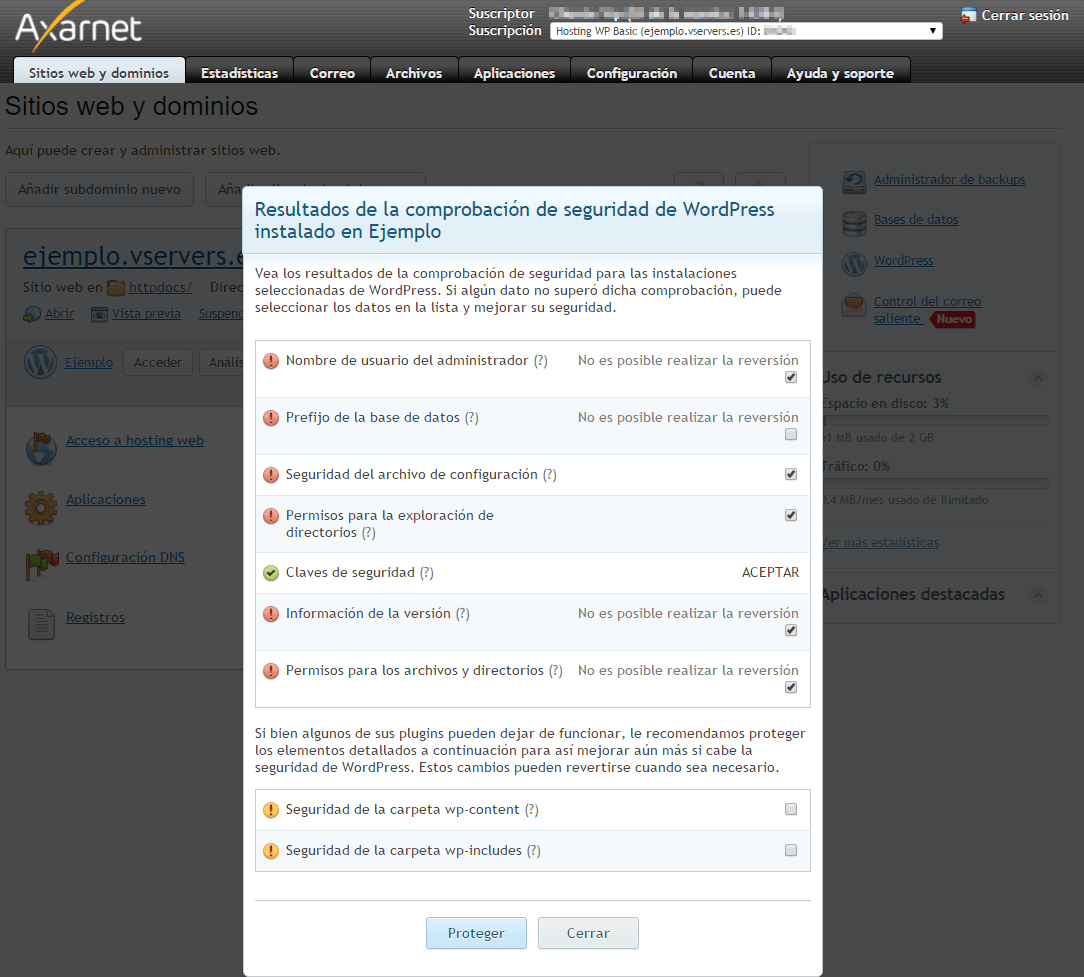Click Añadir subdominio nuevo button

click(100, 189)
